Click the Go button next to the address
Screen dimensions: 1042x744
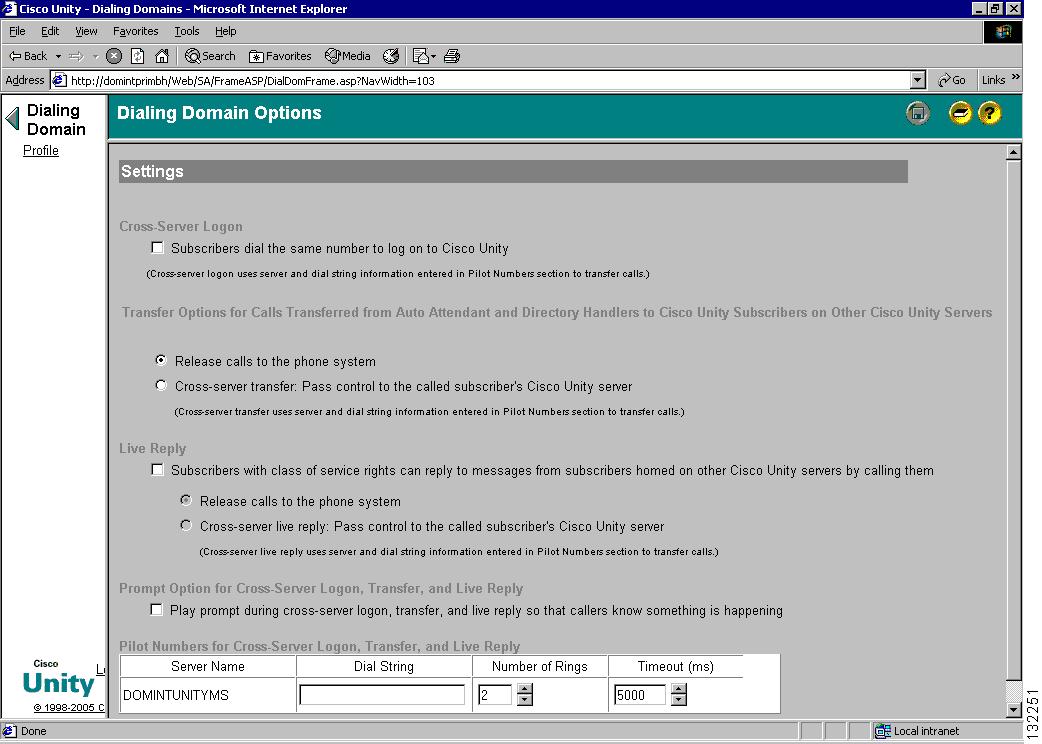[952, 80]
